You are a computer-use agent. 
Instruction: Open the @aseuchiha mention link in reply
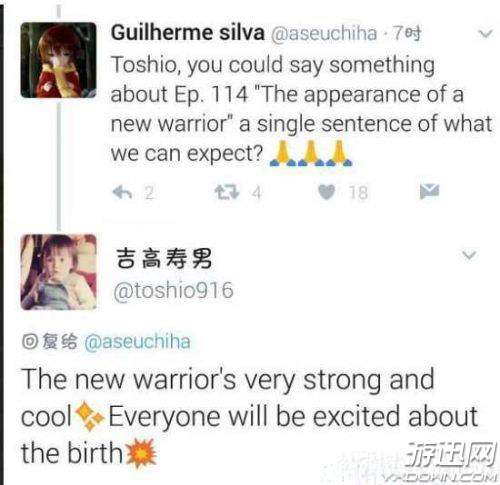[137, 342]
